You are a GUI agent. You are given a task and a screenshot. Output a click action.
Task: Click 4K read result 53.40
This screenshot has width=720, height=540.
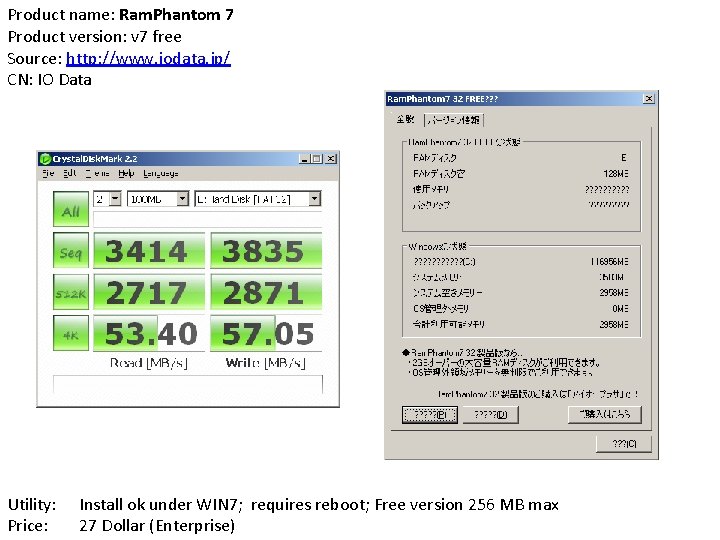(149, 333)
